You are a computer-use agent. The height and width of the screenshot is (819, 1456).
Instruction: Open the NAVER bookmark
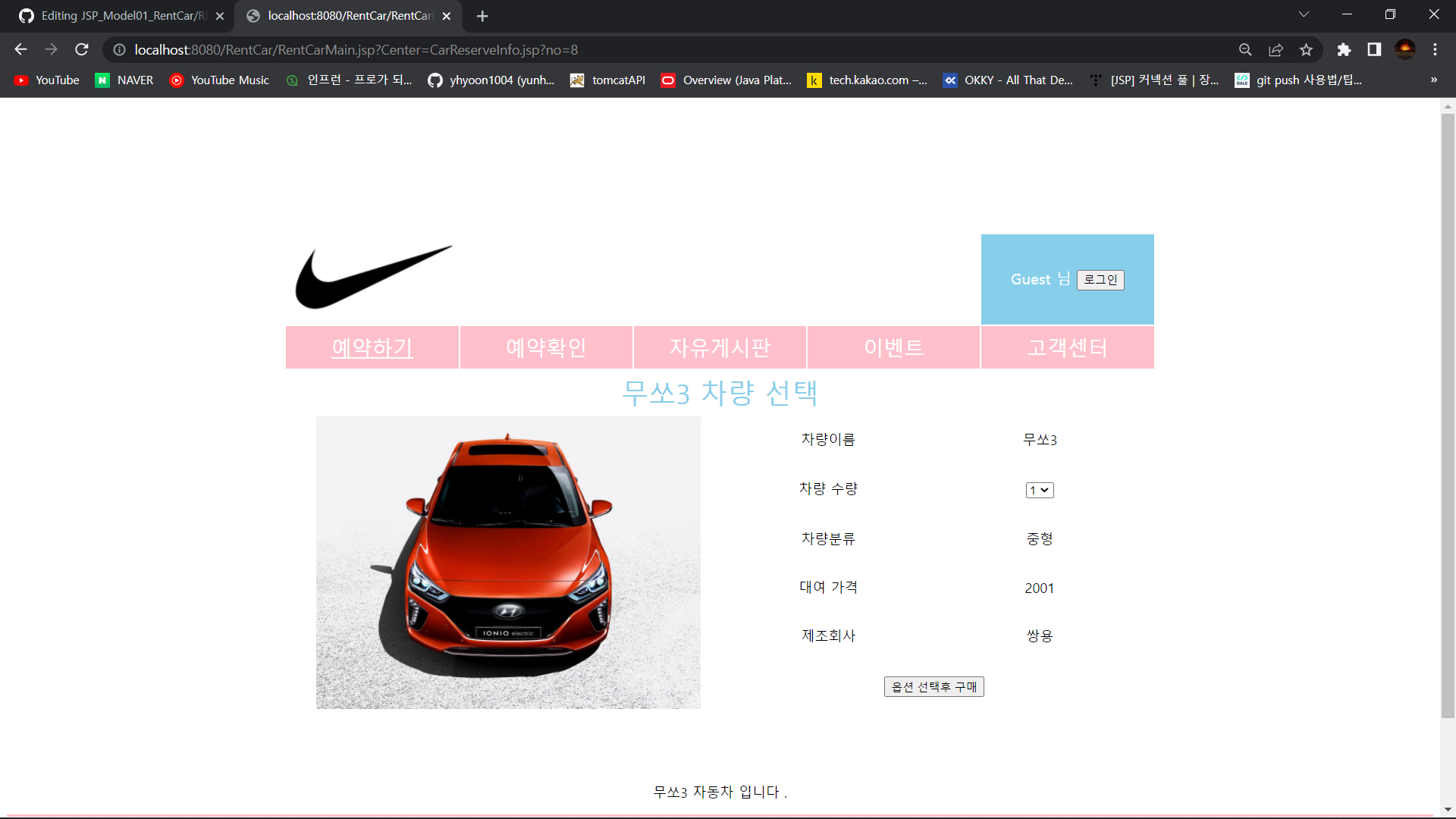[x=124, y=80]
